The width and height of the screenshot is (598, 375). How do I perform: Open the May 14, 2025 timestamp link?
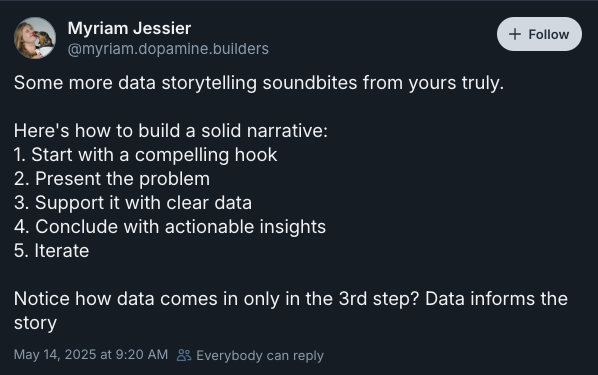(x=91, y=355)
